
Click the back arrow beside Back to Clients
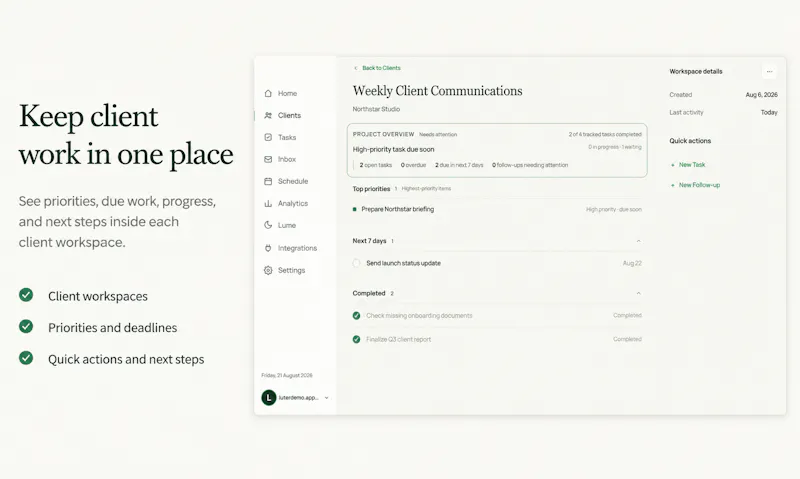coord(356,68)
